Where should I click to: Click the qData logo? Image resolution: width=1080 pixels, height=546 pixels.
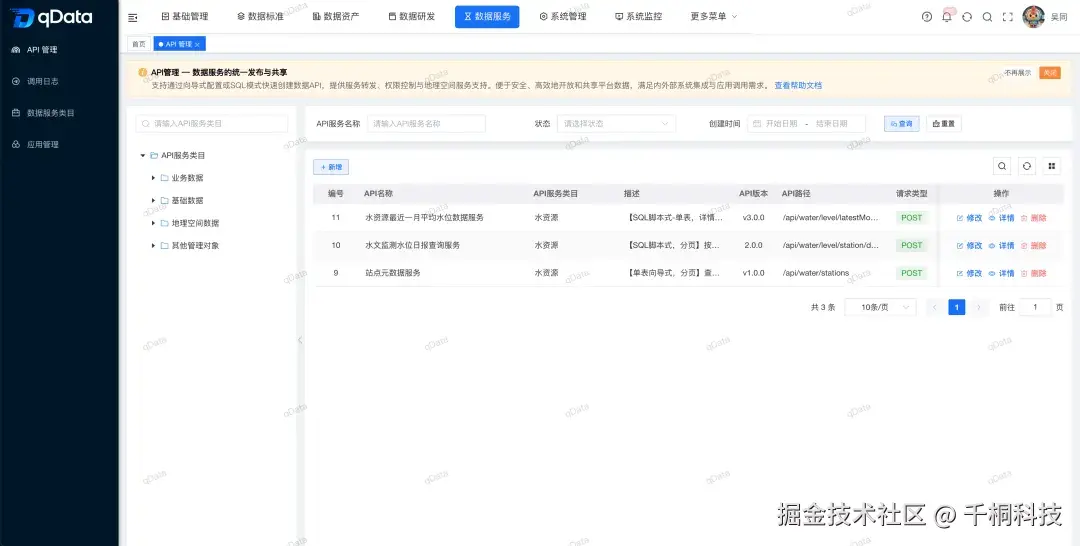pyautogui.click(x=52, y=17)
